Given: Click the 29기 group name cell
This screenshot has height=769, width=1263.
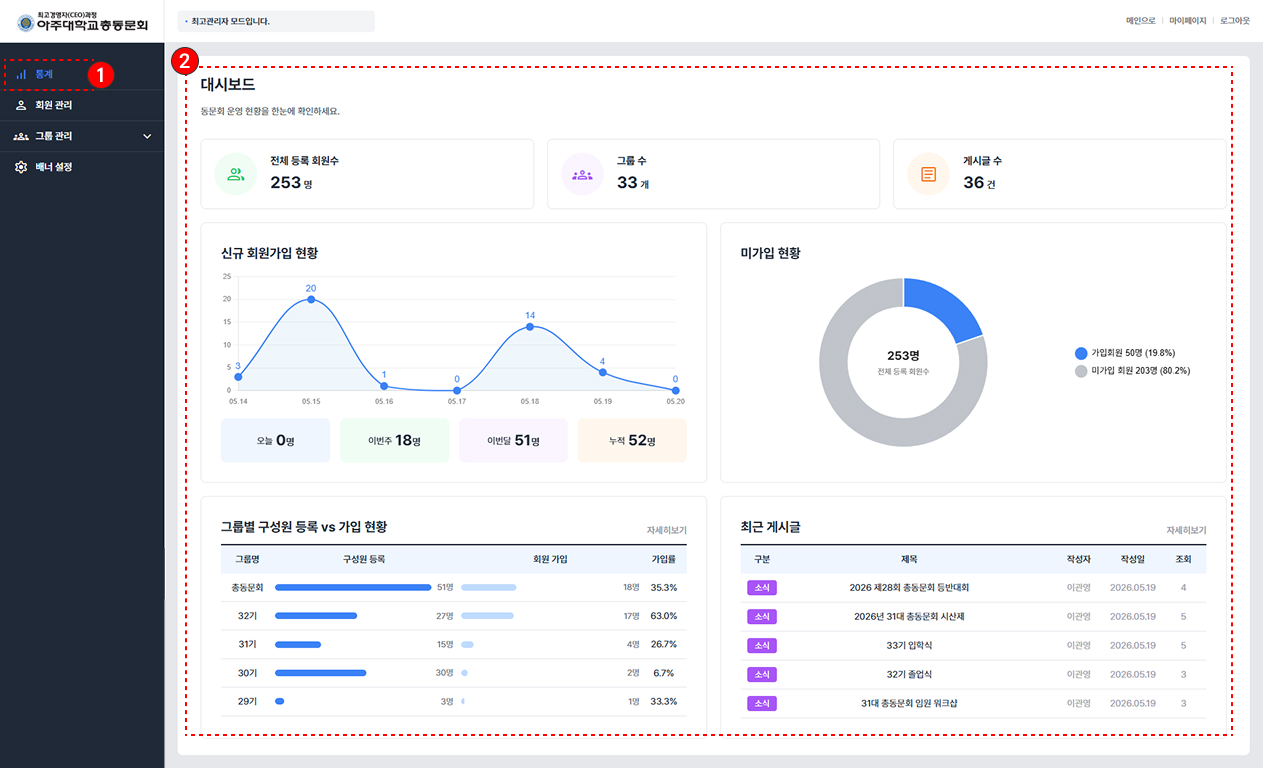Looking at the screenshot, I should (247, 701).
